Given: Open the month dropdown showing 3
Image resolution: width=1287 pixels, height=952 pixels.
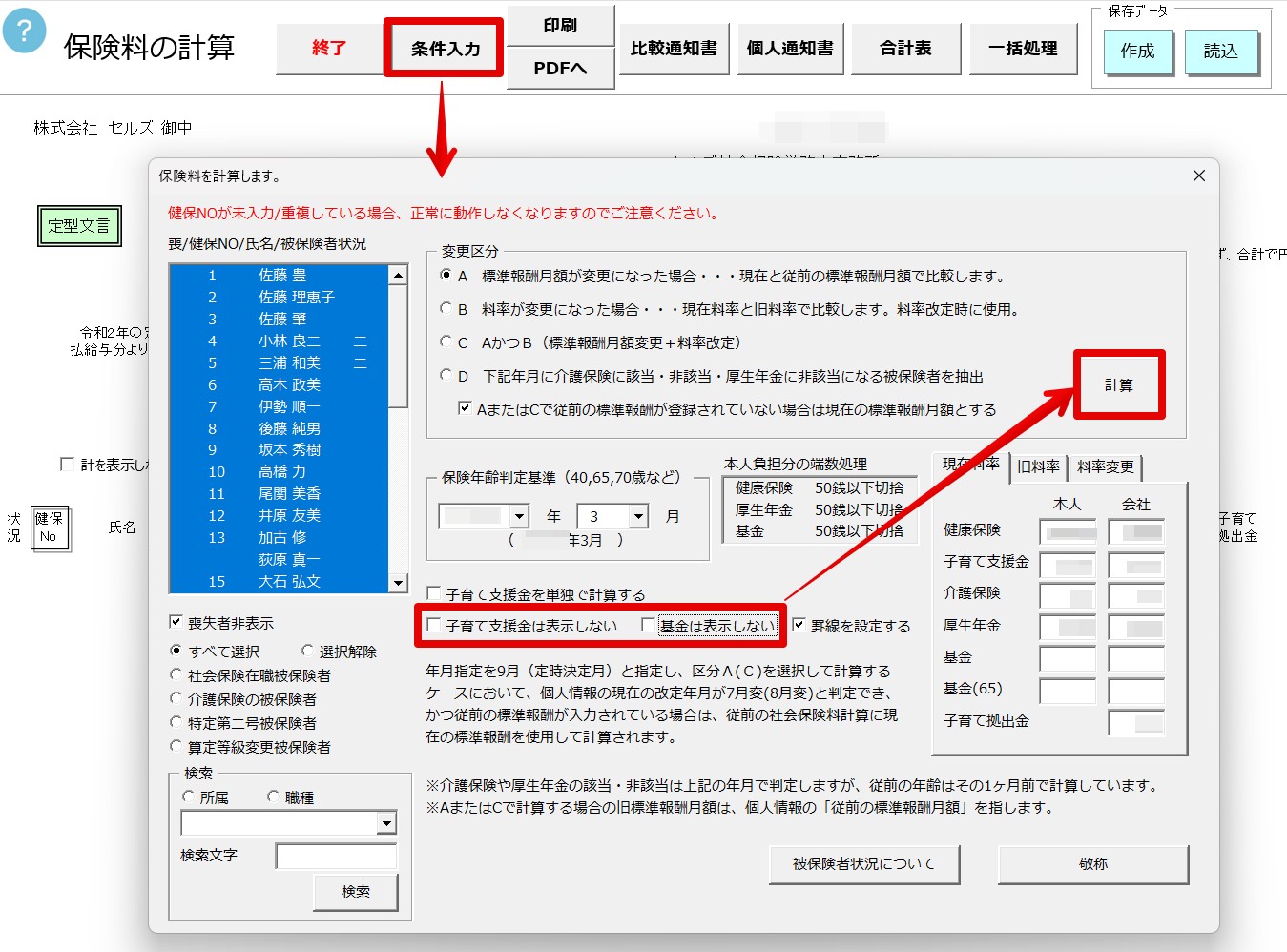Looking at the screenshot, I should click(x=639, y=516).
